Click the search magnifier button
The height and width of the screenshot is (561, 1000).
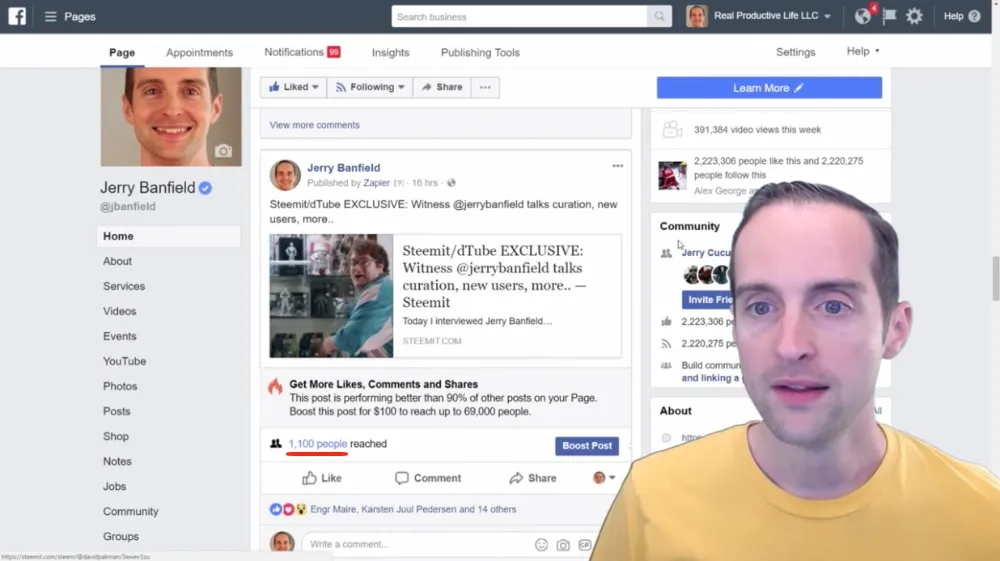tap(659, 17)
